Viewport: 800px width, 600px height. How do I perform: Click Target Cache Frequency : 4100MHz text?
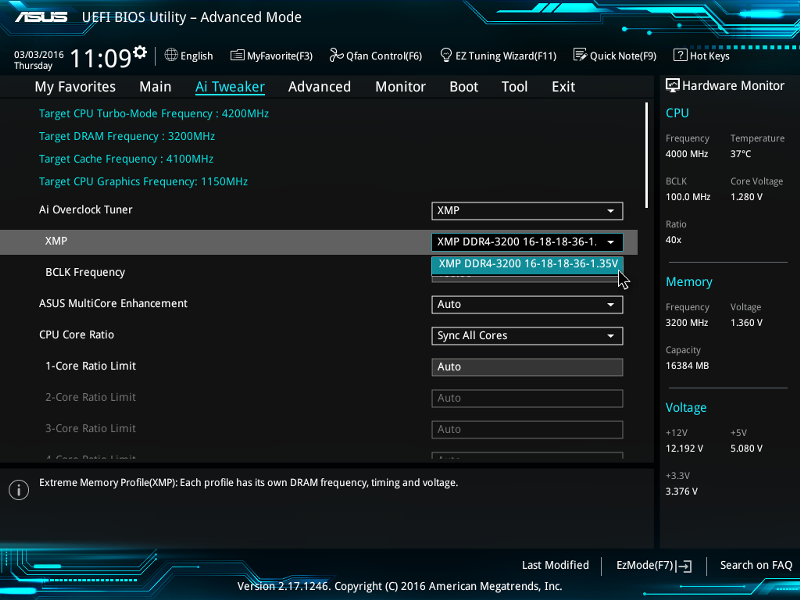tap(126, 159)
